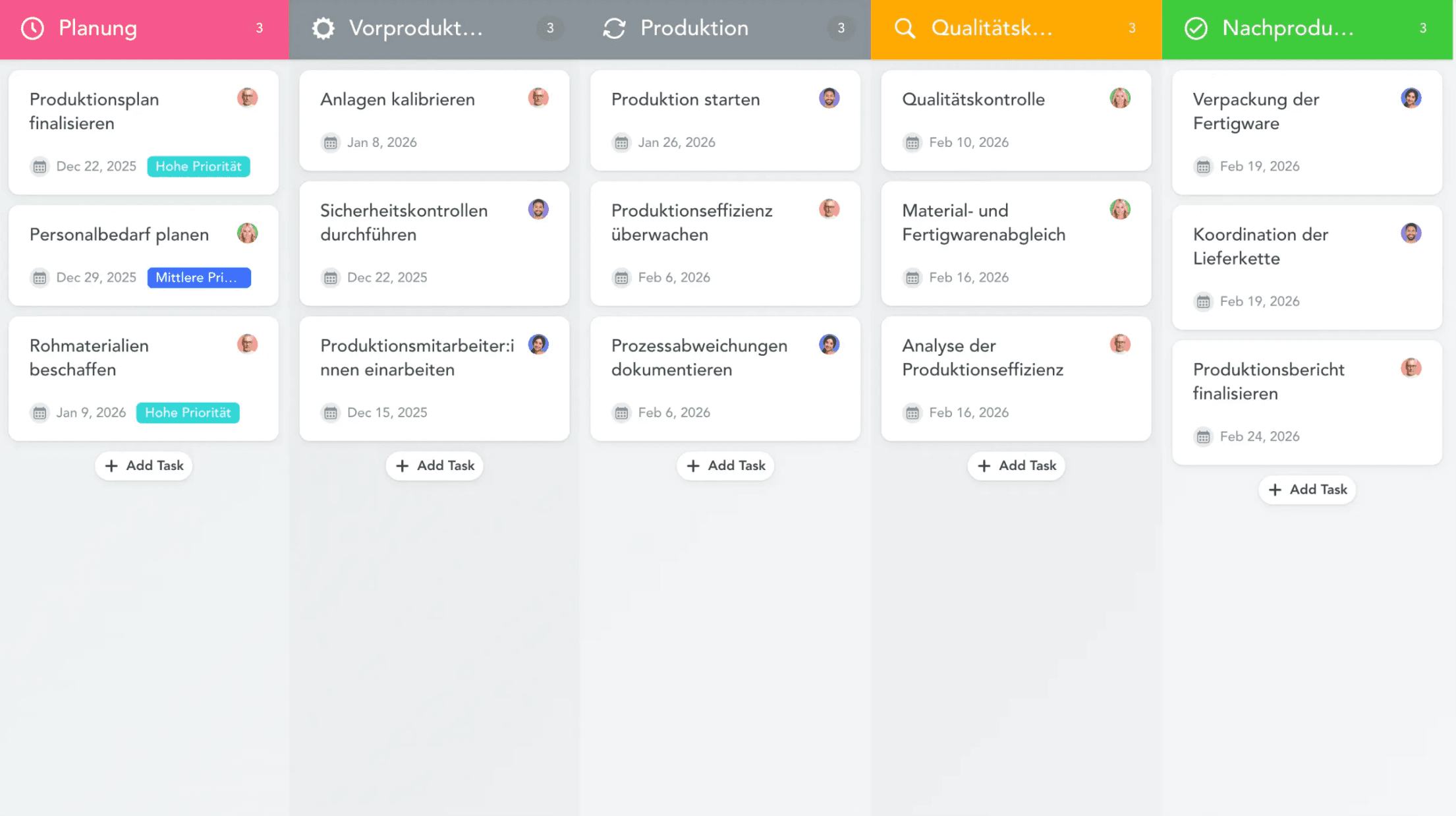Click the gear icon in Vorprodukt column header

click(323, 28)
